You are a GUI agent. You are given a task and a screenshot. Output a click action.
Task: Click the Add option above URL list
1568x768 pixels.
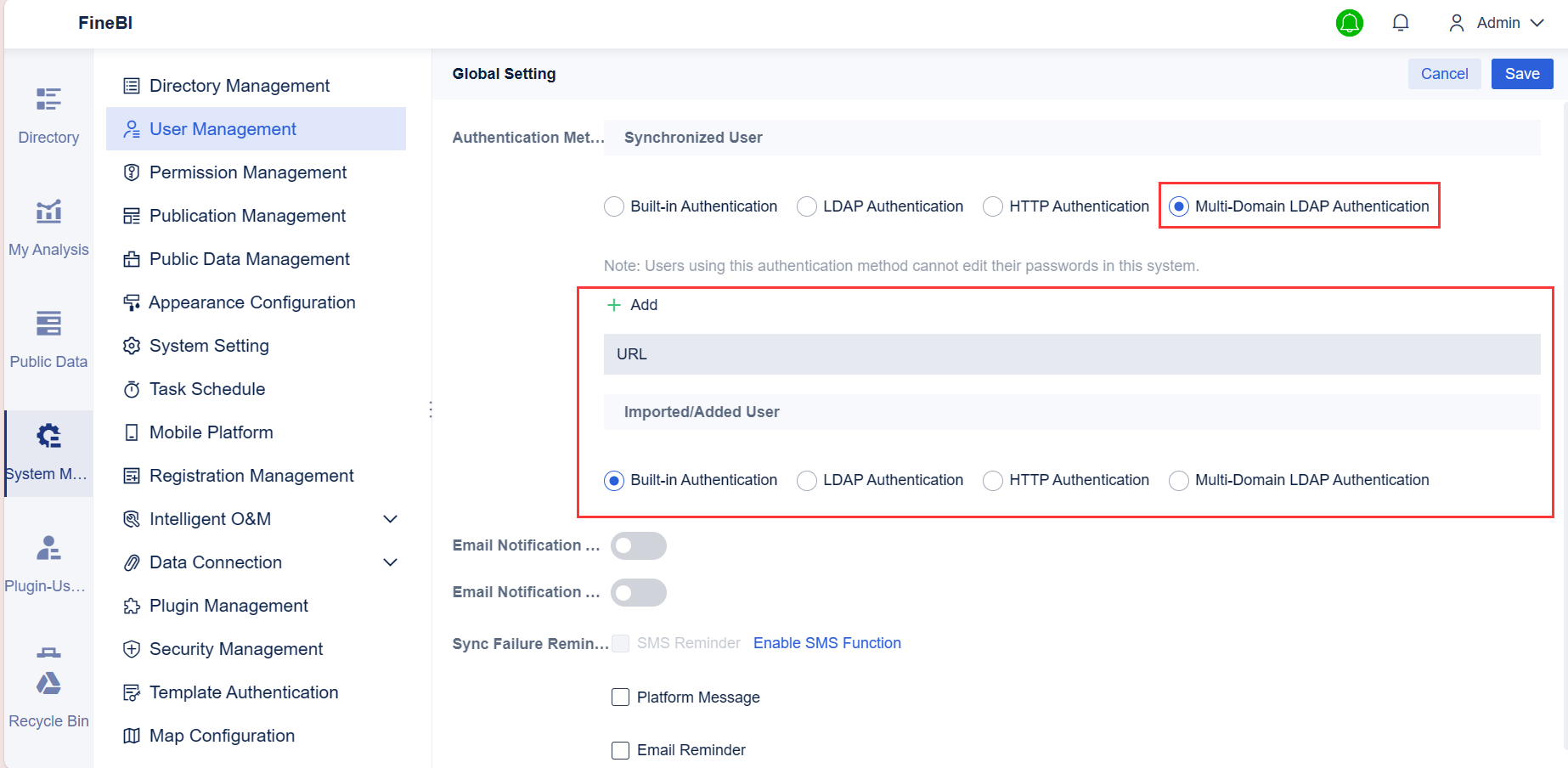point(632,304)
